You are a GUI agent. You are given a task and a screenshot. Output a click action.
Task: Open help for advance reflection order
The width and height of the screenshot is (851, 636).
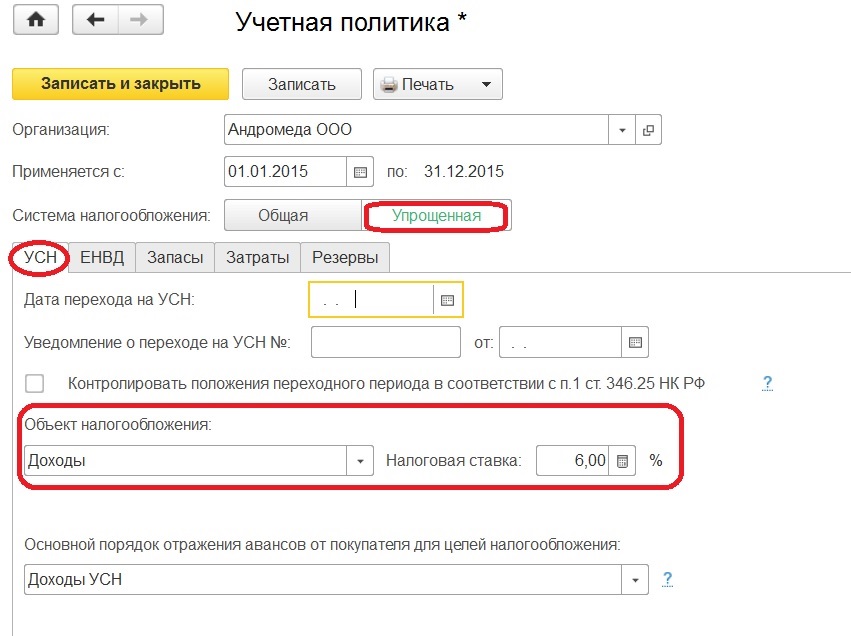(667, 579)
